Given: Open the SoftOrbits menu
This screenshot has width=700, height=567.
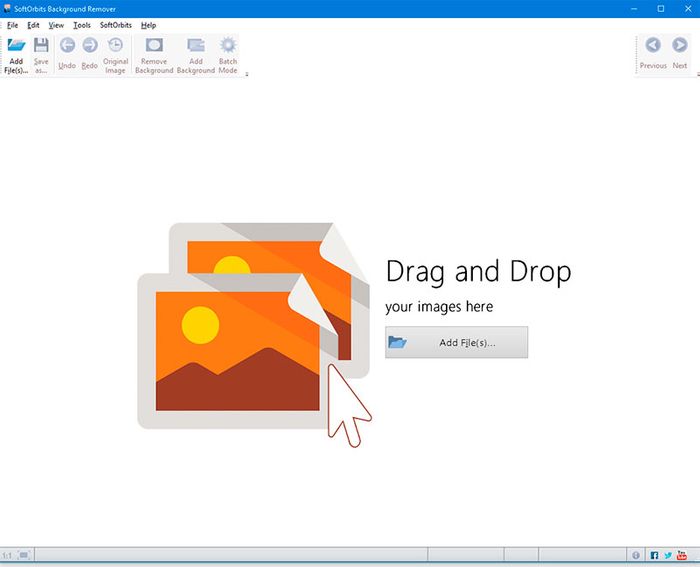Looking at the screenshot, I should click(115, 24).
